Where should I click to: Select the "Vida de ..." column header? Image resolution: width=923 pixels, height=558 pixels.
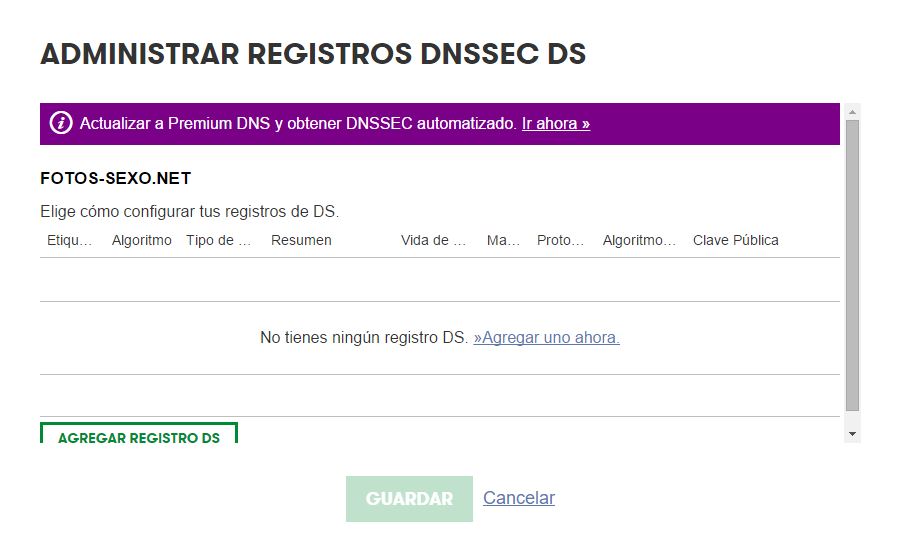[x=433, y=240]
